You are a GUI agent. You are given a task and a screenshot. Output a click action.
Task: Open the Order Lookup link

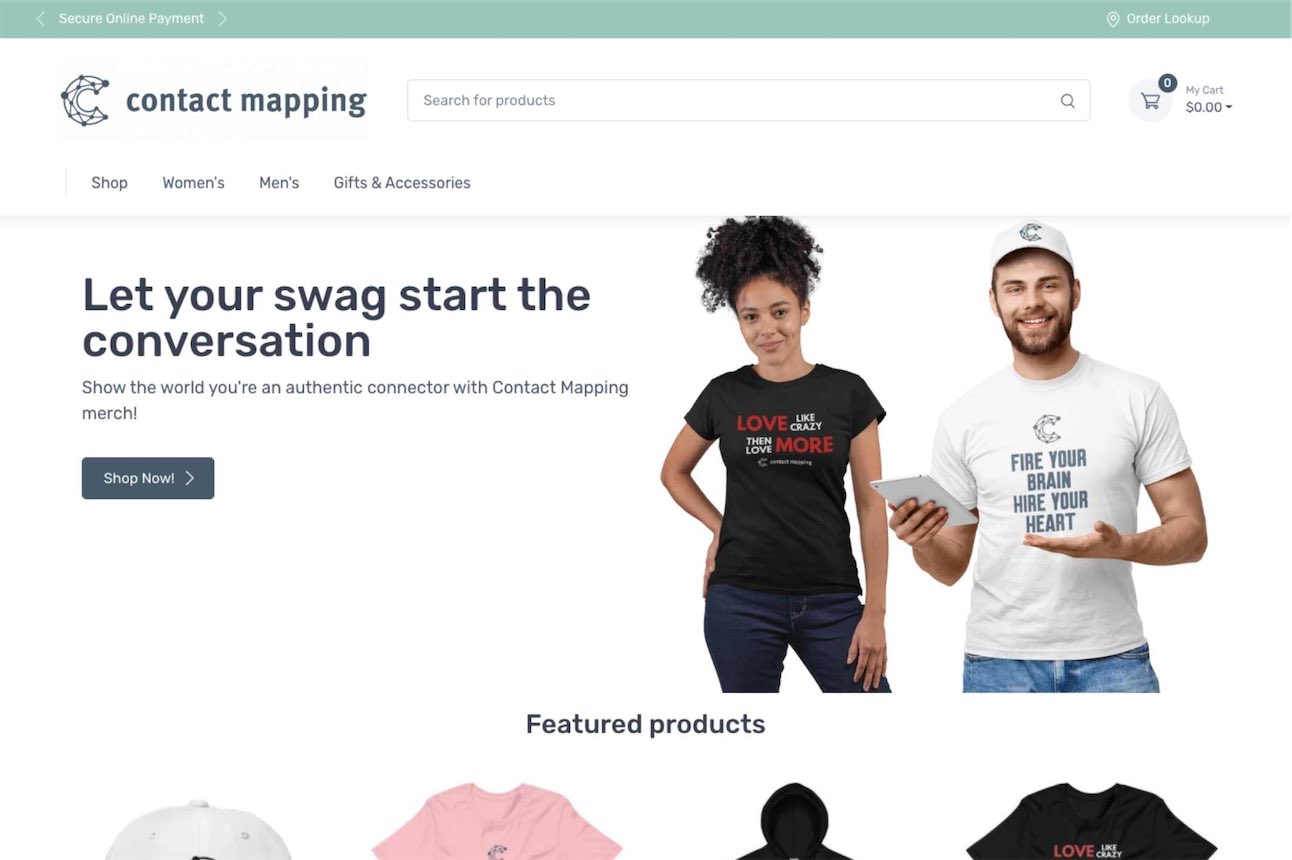[x=1167, y=19]
